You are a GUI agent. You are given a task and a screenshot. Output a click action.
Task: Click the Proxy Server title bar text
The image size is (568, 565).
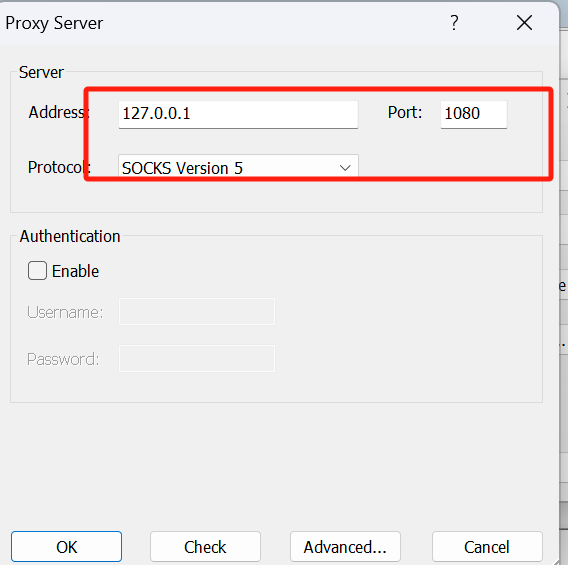pyautogui.click(x=54, y=24)
